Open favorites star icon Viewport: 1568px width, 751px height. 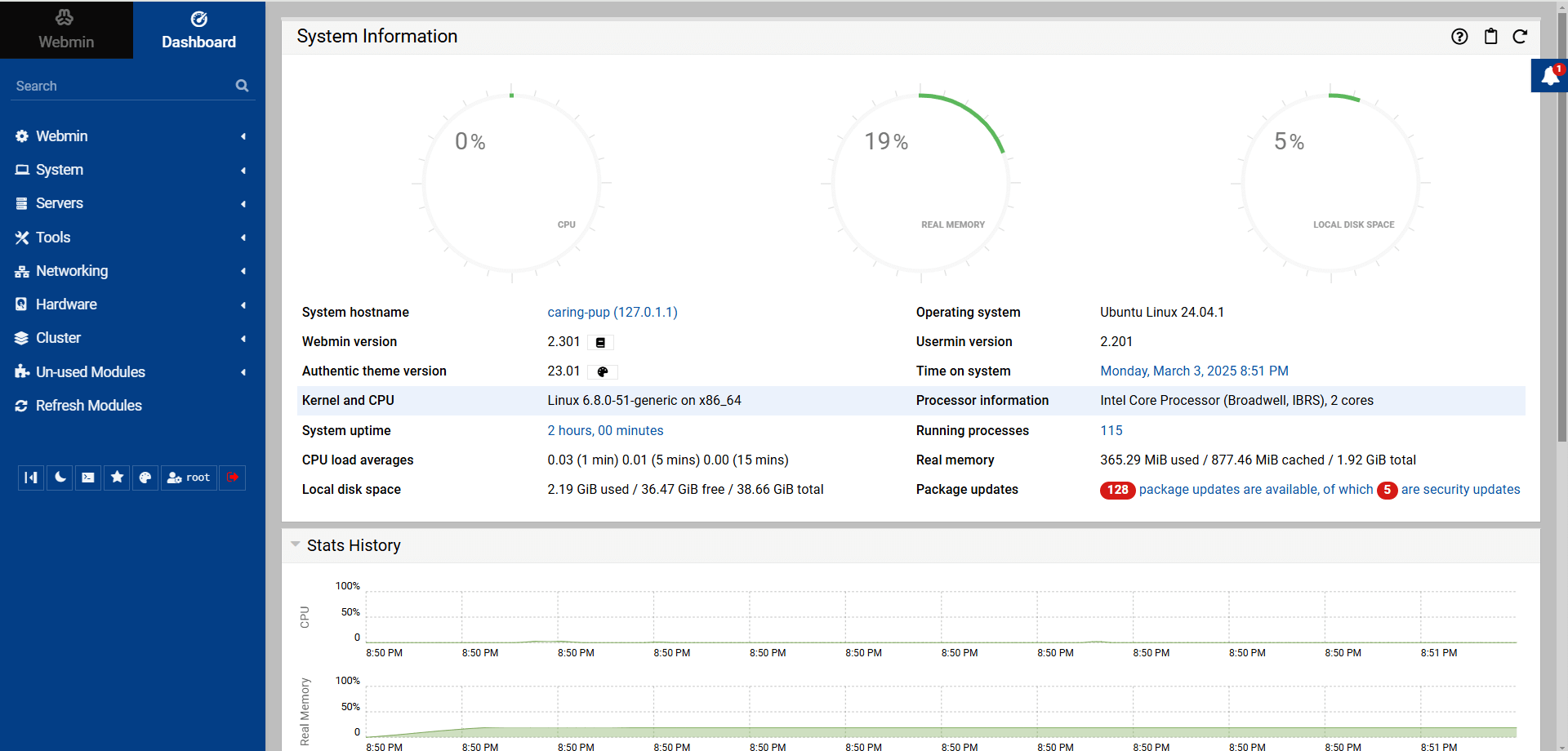(x=117, y=478)
